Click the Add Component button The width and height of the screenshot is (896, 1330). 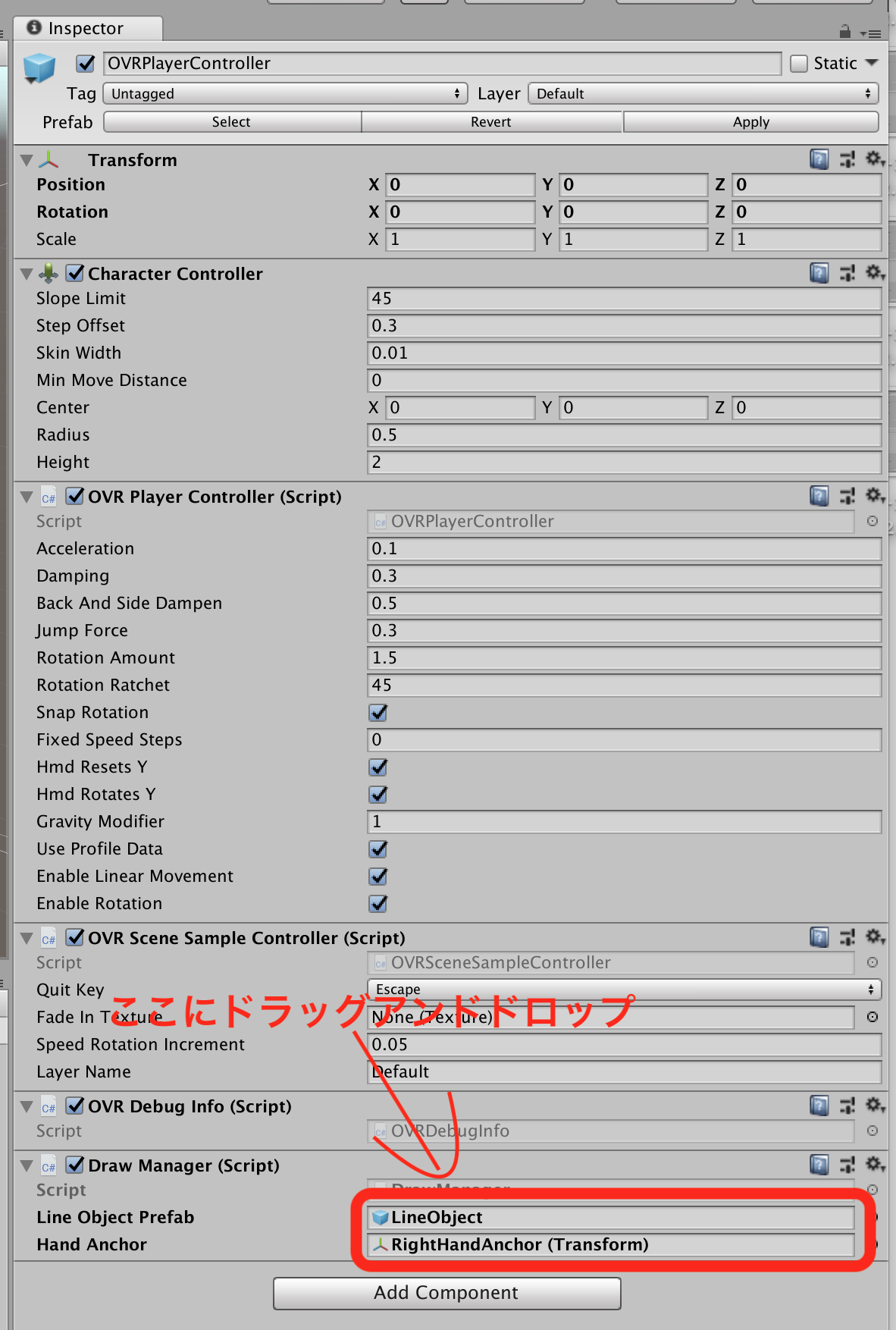(447, 1293)
